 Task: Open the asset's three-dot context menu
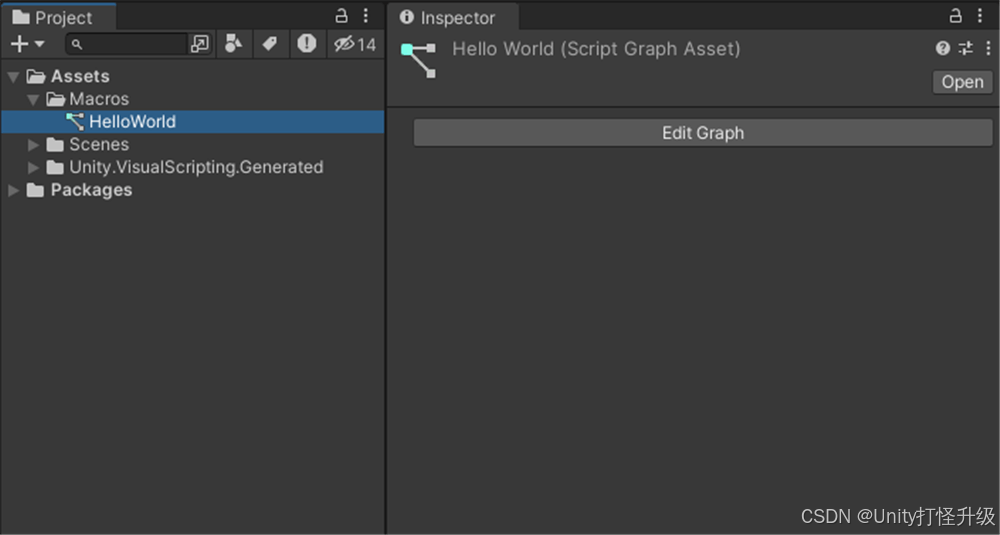coord(988,48)
